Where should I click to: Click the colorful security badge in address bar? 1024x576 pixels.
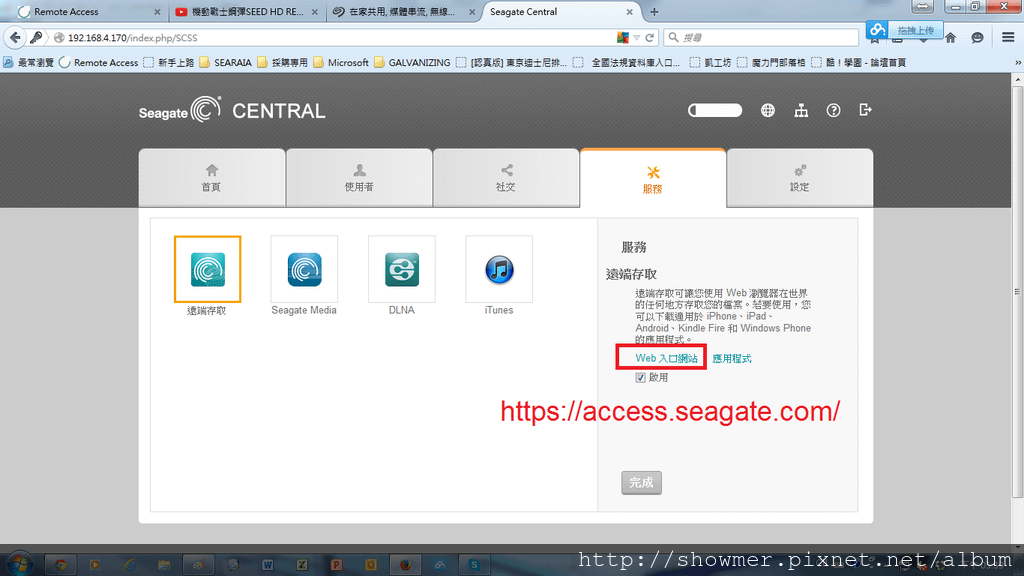[622, 38]
